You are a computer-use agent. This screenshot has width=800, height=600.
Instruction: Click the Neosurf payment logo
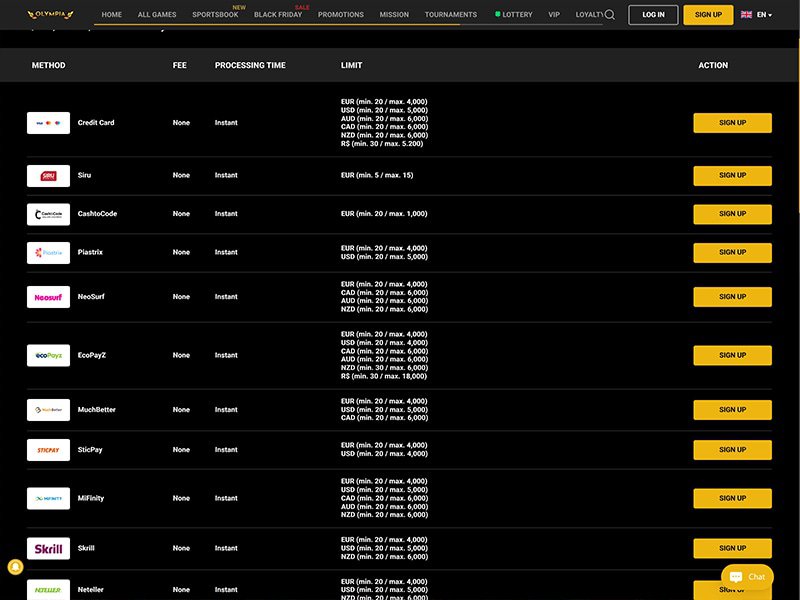coord(48,297)
